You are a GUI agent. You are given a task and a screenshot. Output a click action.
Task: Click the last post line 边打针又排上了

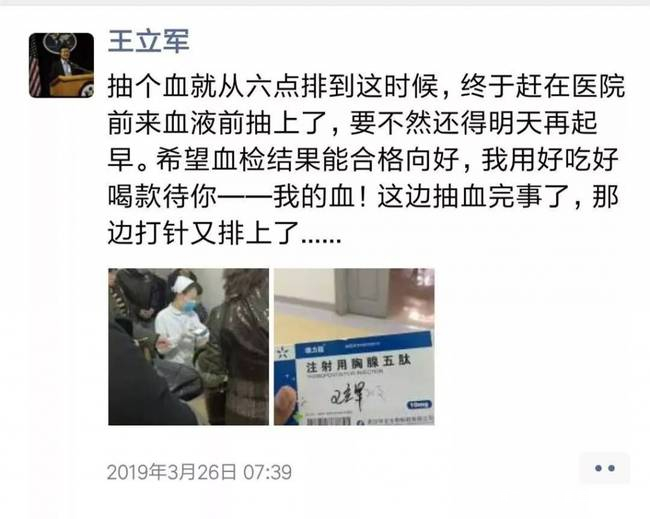tap(225, 233)
